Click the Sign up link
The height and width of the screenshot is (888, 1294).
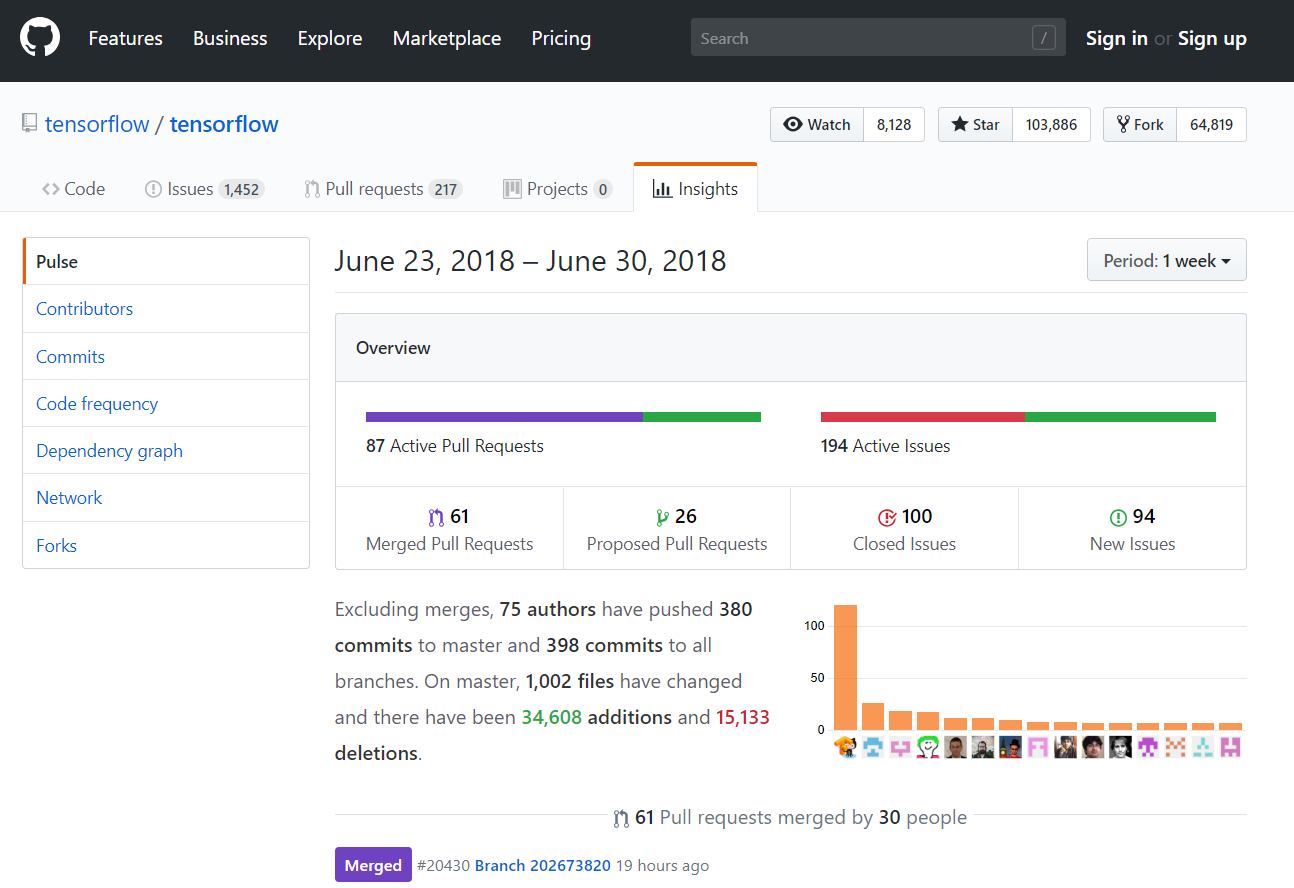1212,38
